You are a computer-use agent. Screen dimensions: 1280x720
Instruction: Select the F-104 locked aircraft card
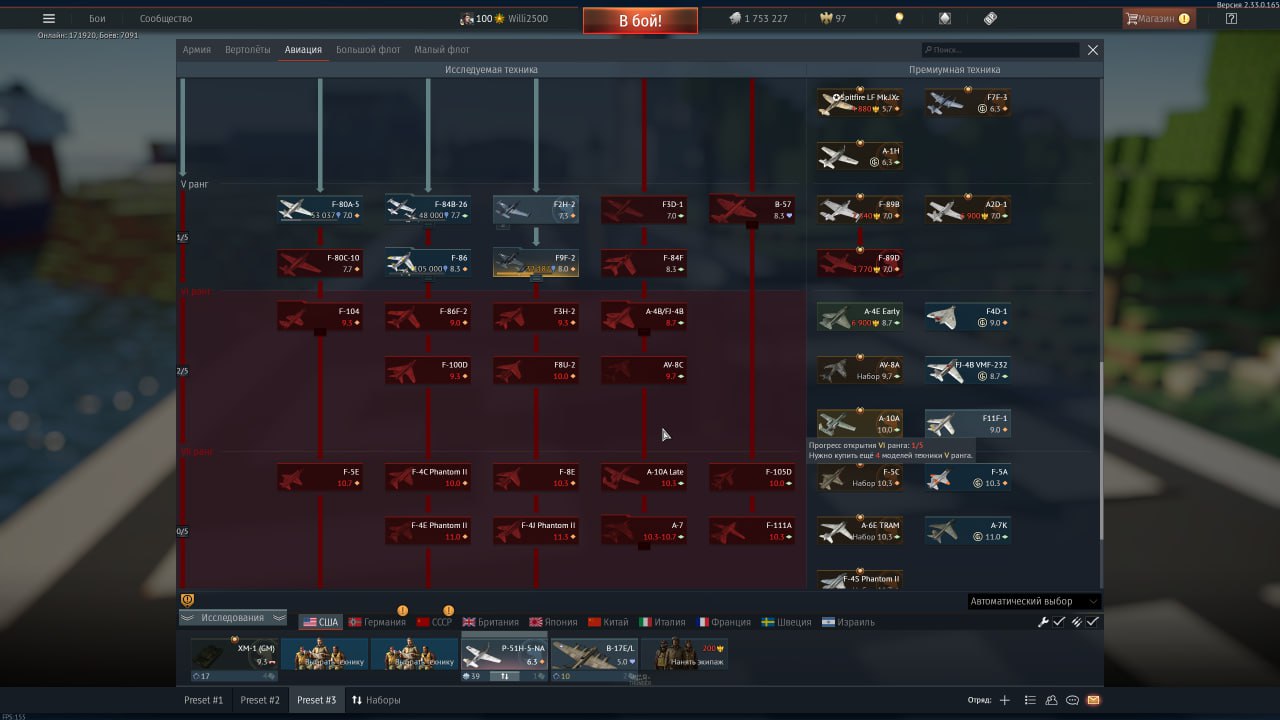(x=320, y=316)
